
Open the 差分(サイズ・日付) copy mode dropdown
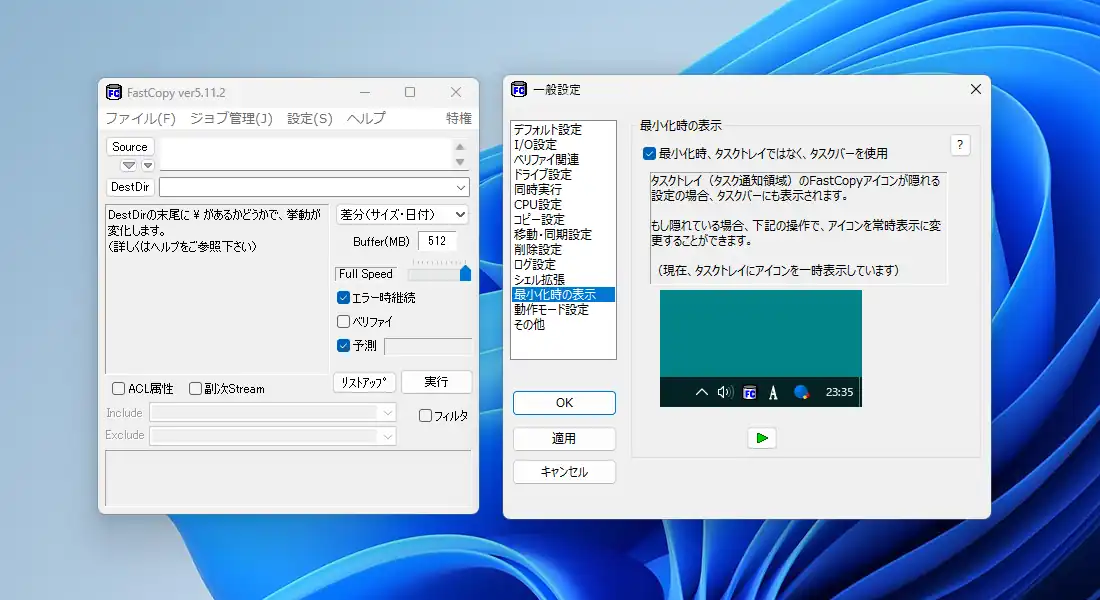coord(403,214)
